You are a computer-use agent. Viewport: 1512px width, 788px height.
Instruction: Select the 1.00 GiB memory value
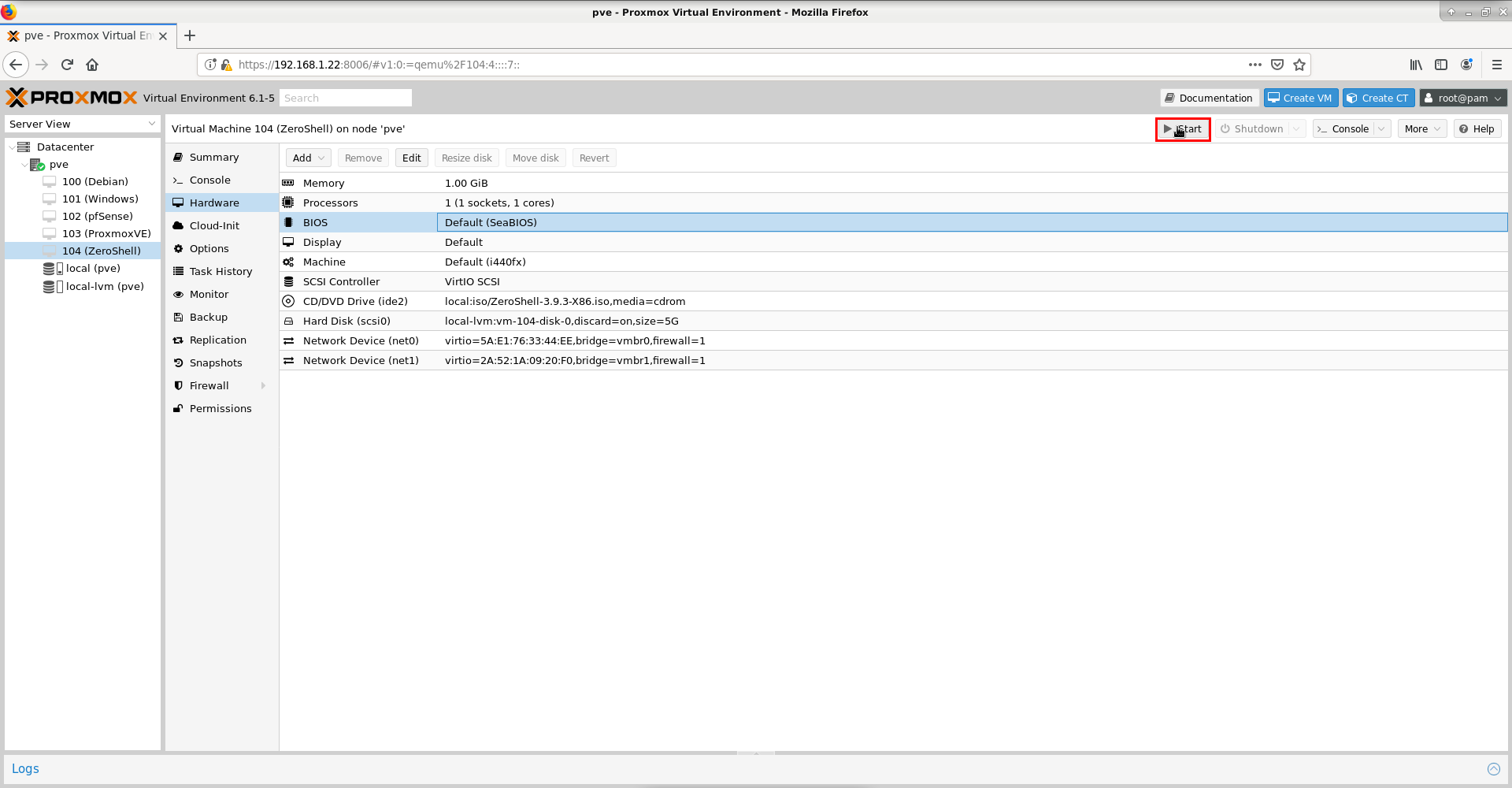[x=466, y=183]
